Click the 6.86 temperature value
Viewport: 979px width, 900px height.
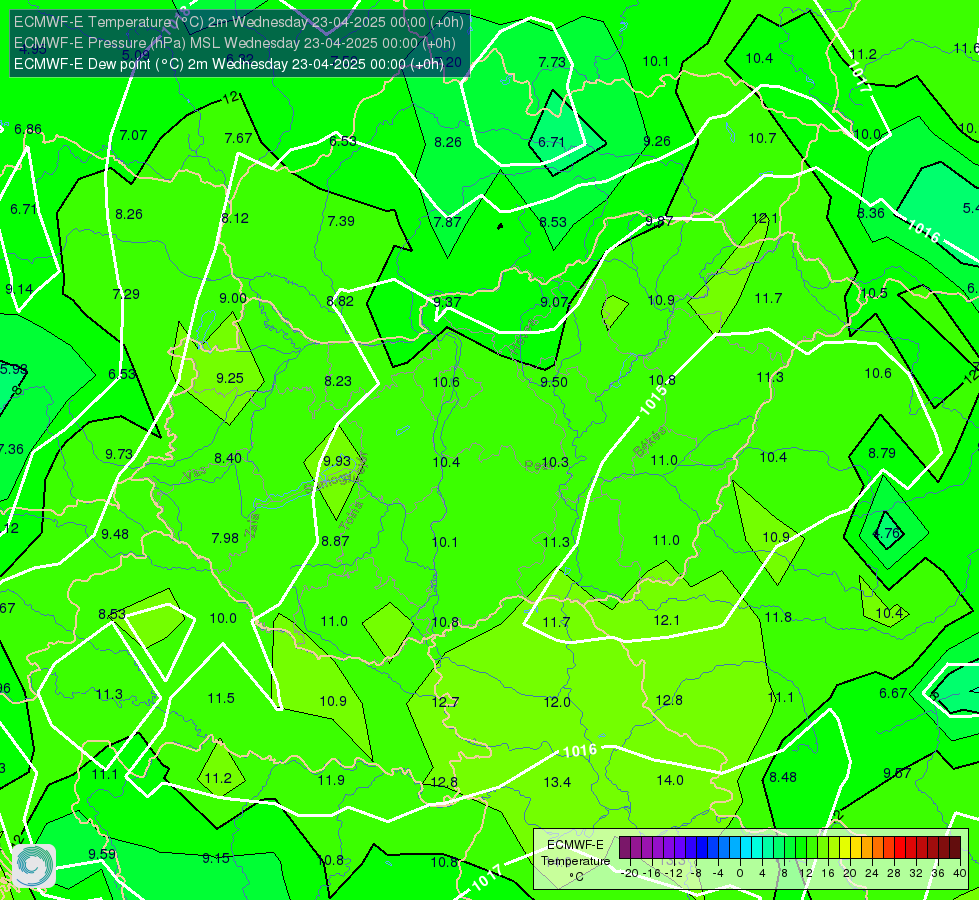(28, 129)
